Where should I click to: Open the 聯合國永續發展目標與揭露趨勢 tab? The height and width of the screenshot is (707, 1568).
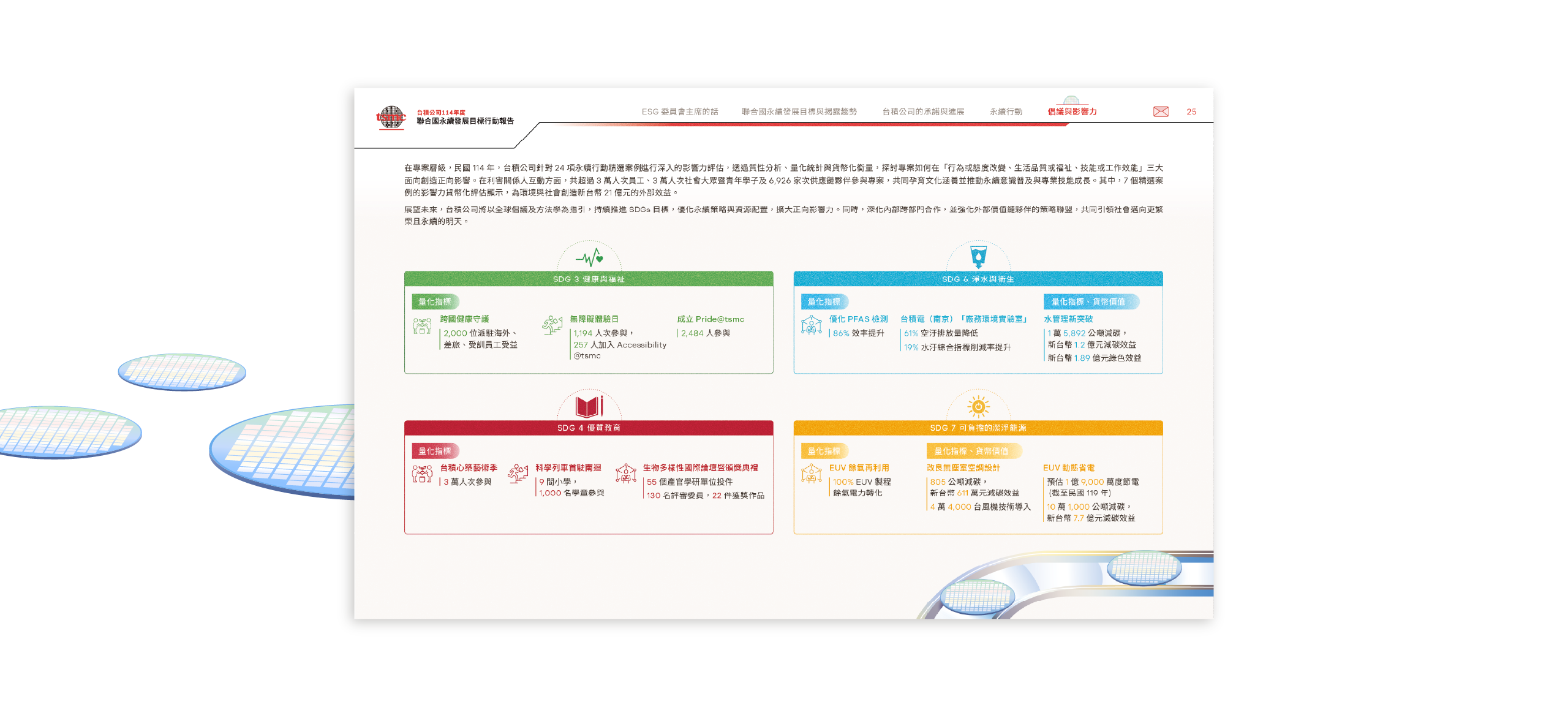pyautogui.click(x=799, y=112)
